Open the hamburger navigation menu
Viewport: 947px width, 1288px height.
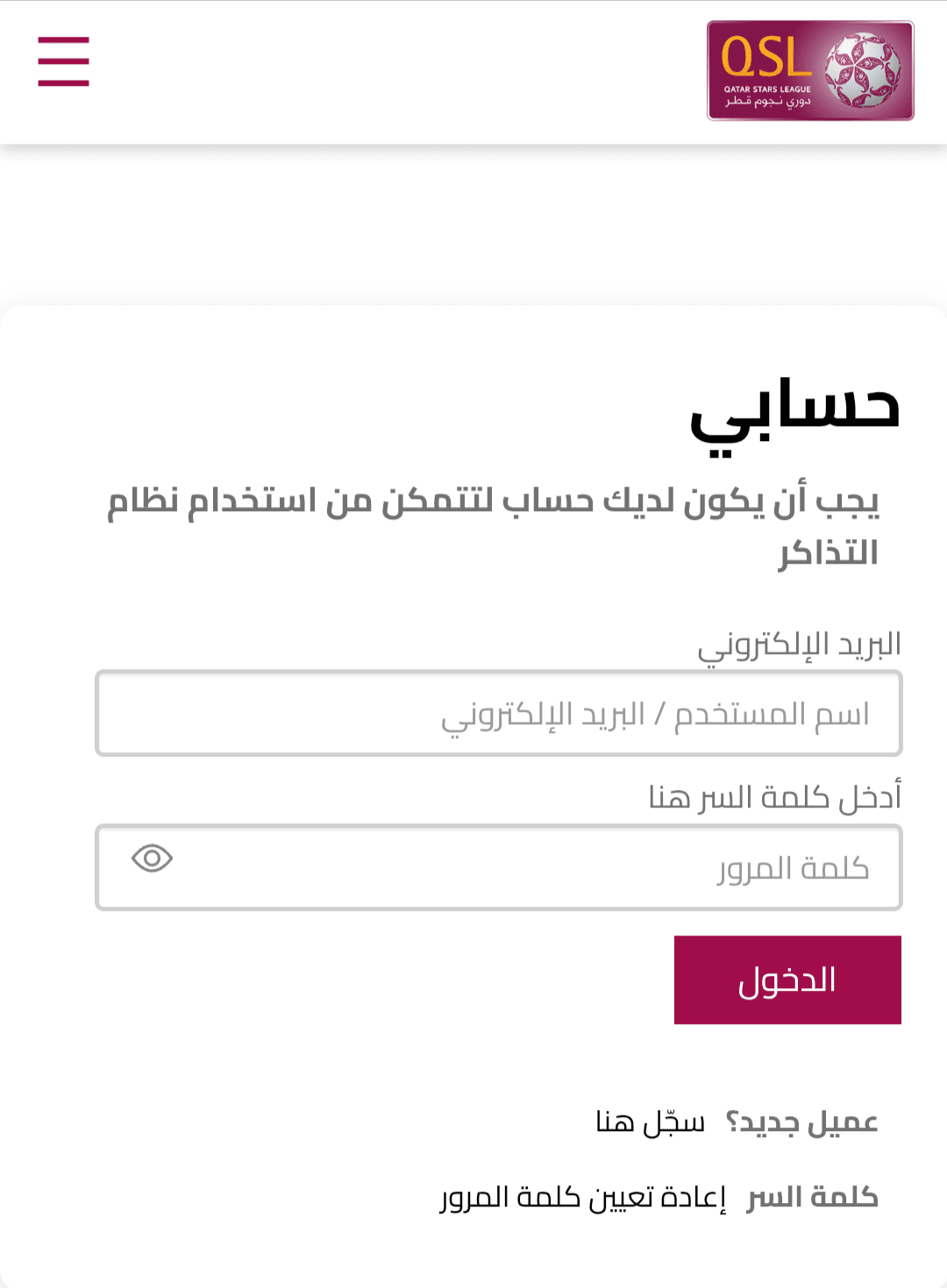(63, 61)
